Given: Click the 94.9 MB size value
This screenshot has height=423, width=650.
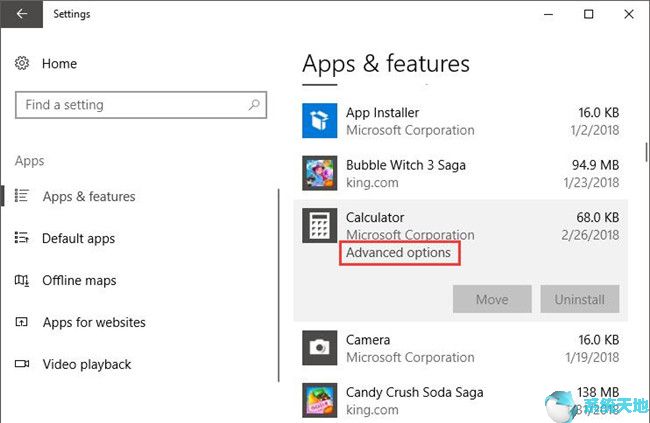Looking at the screenshot, I should coord(595,165).
